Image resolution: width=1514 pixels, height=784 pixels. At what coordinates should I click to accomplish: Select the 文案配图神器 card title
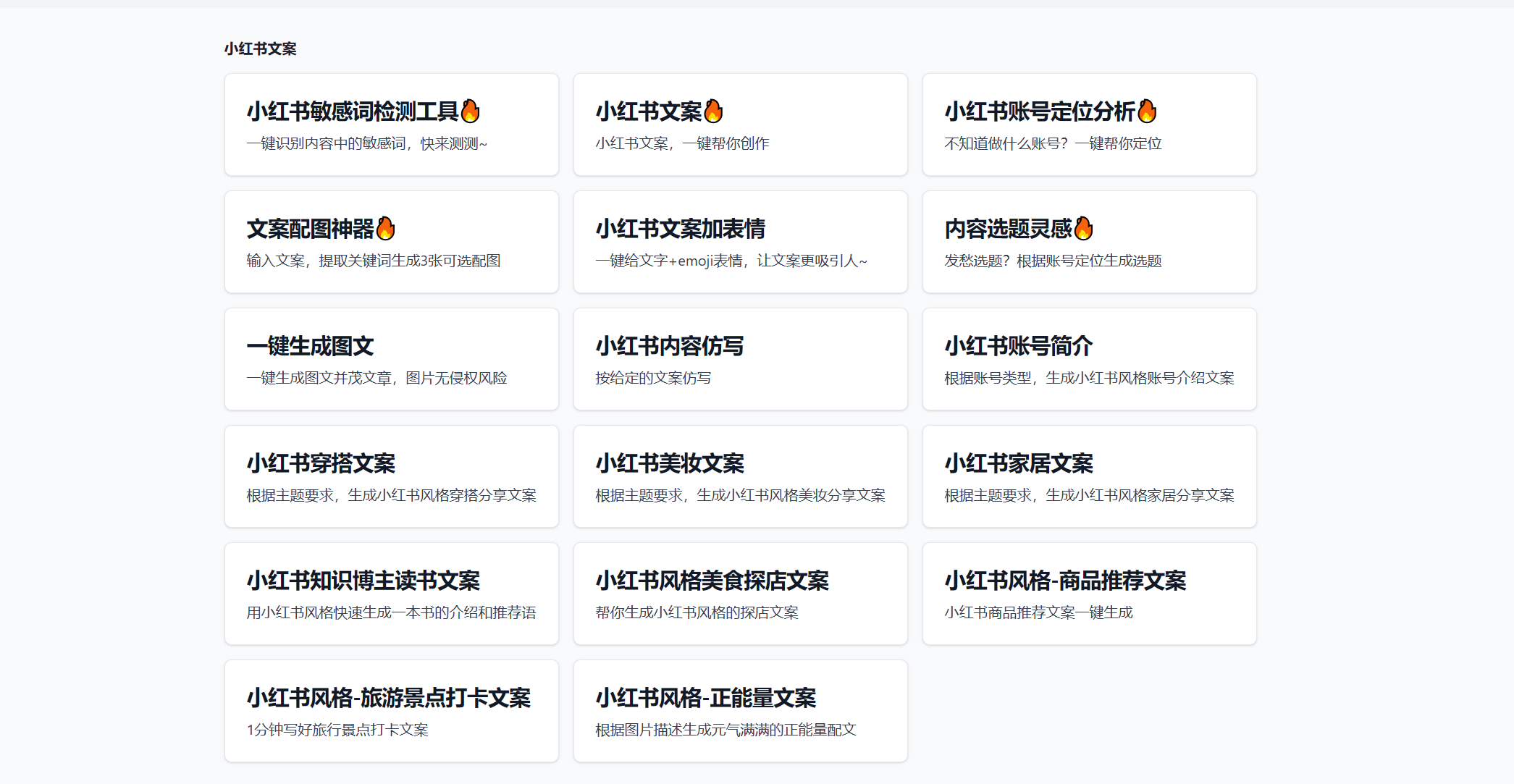(x=311, y=229)
